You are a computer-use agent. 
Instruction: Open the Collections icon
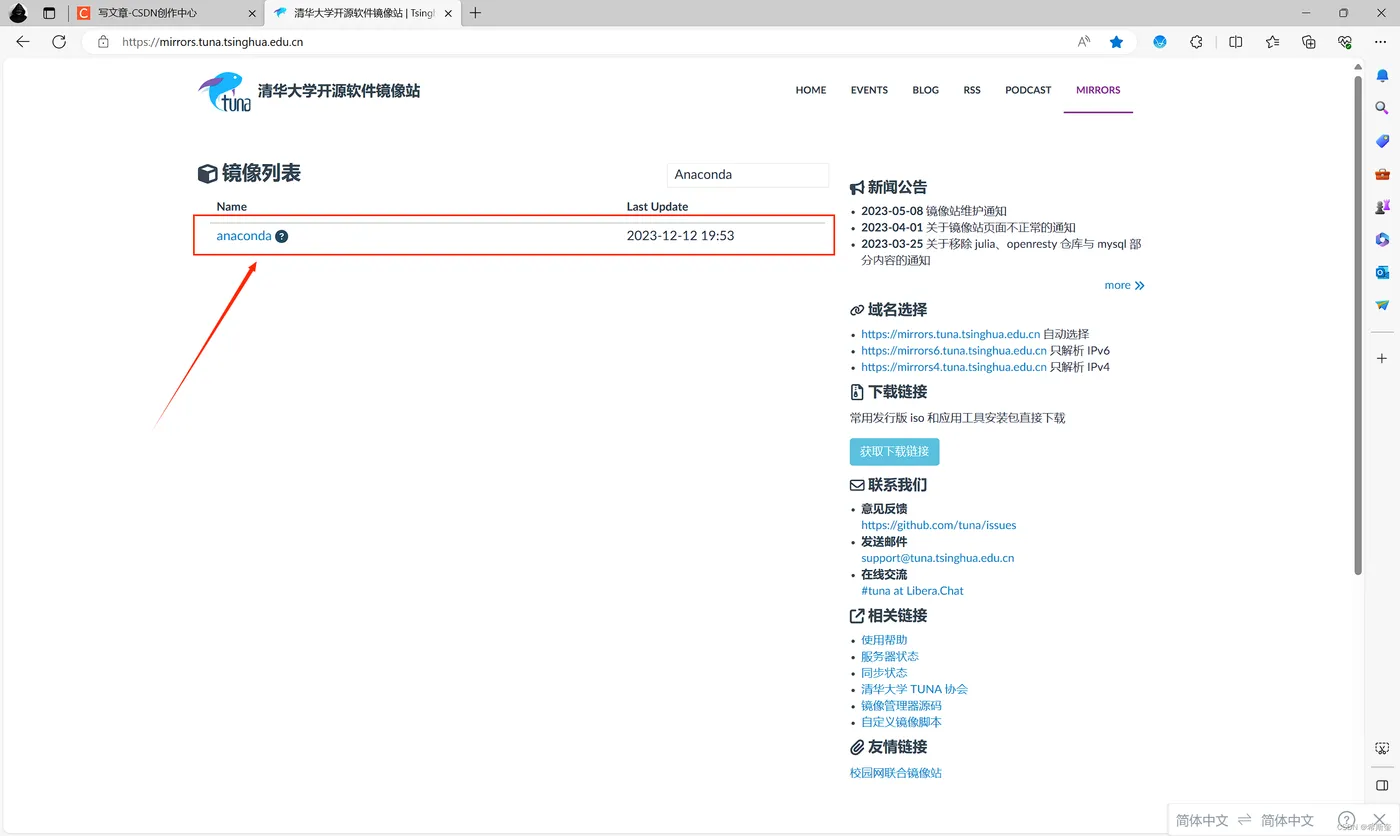1309,42
